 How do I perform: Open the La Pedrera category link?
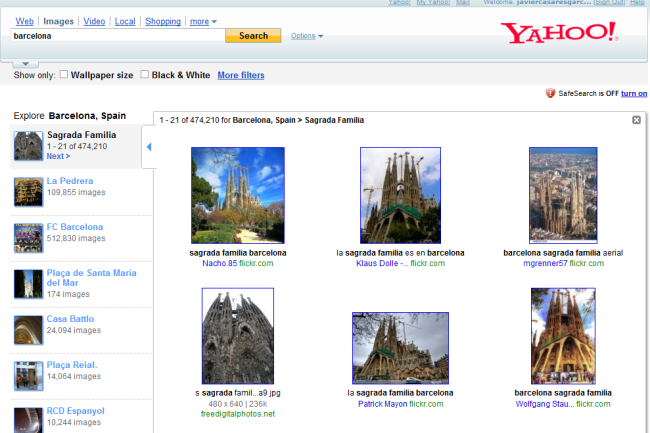click(70, 181)
